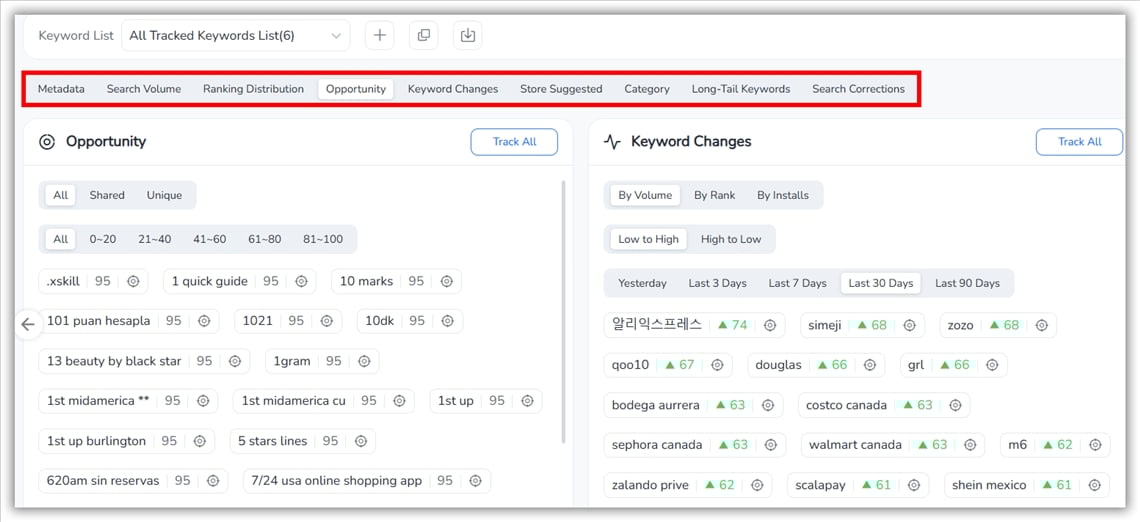
Task: Track the douglas keyword target icon
Action: [x=870, y=365]
